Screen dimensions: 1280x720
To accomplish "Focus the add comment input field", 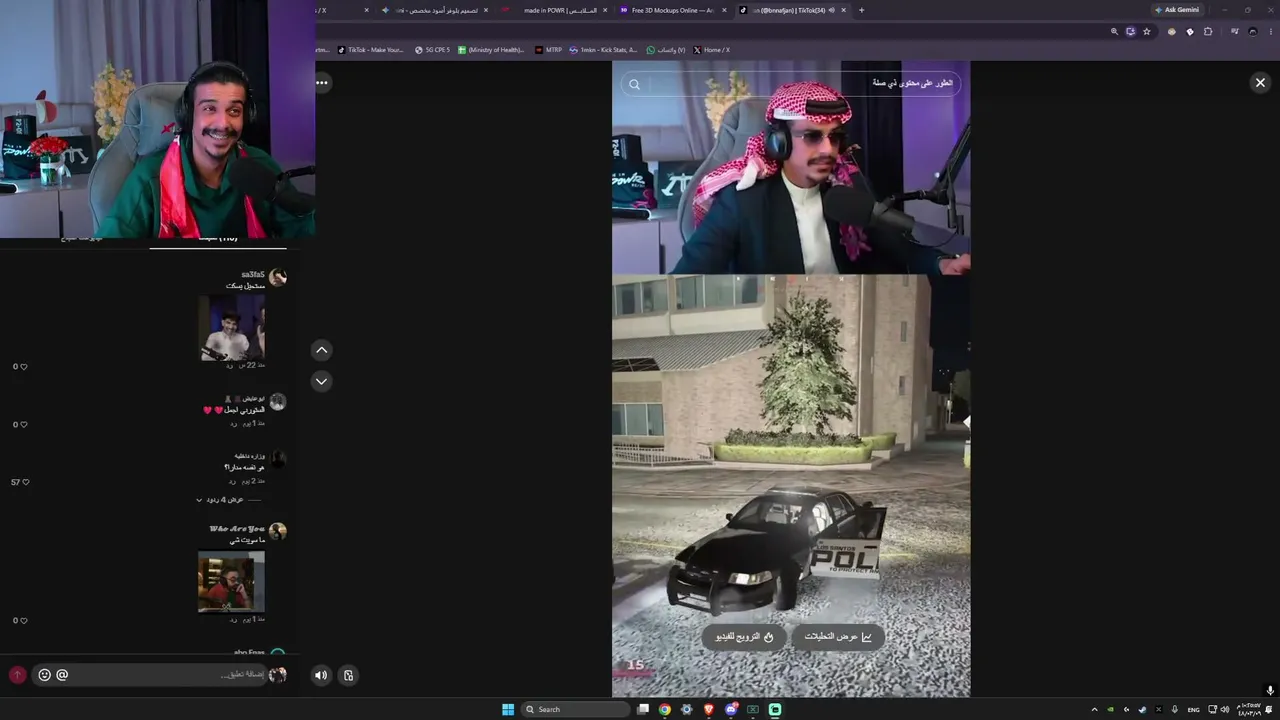I will coord(150,675).
